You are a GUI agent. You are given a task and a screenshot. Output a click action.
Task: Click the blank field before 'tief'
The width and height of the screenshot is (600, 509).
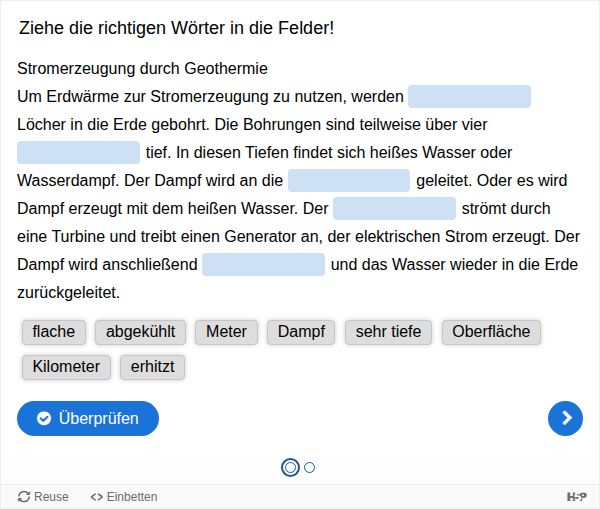click(x=78, y=153)
